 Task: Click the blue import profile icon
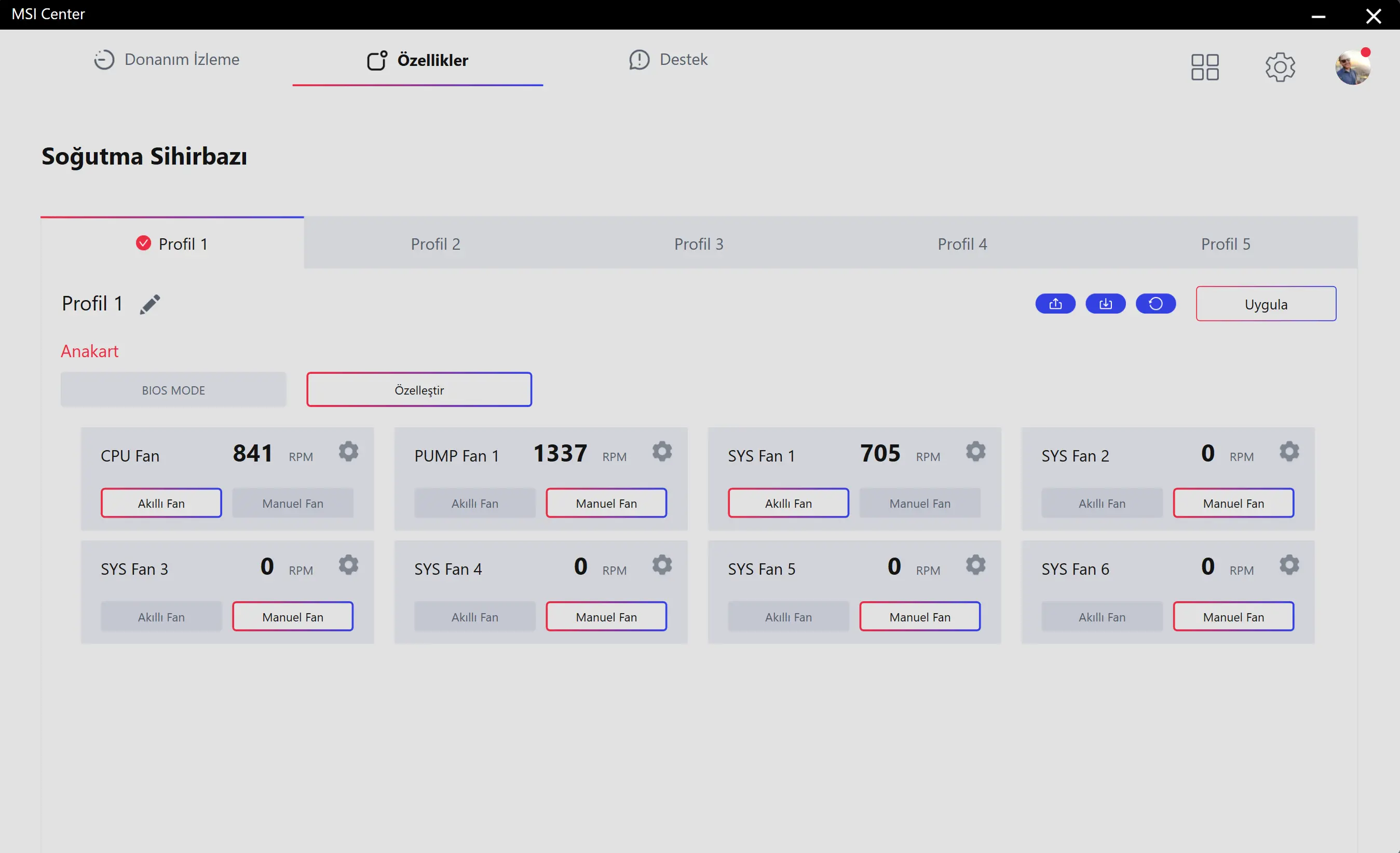(x=1105, y=304)
